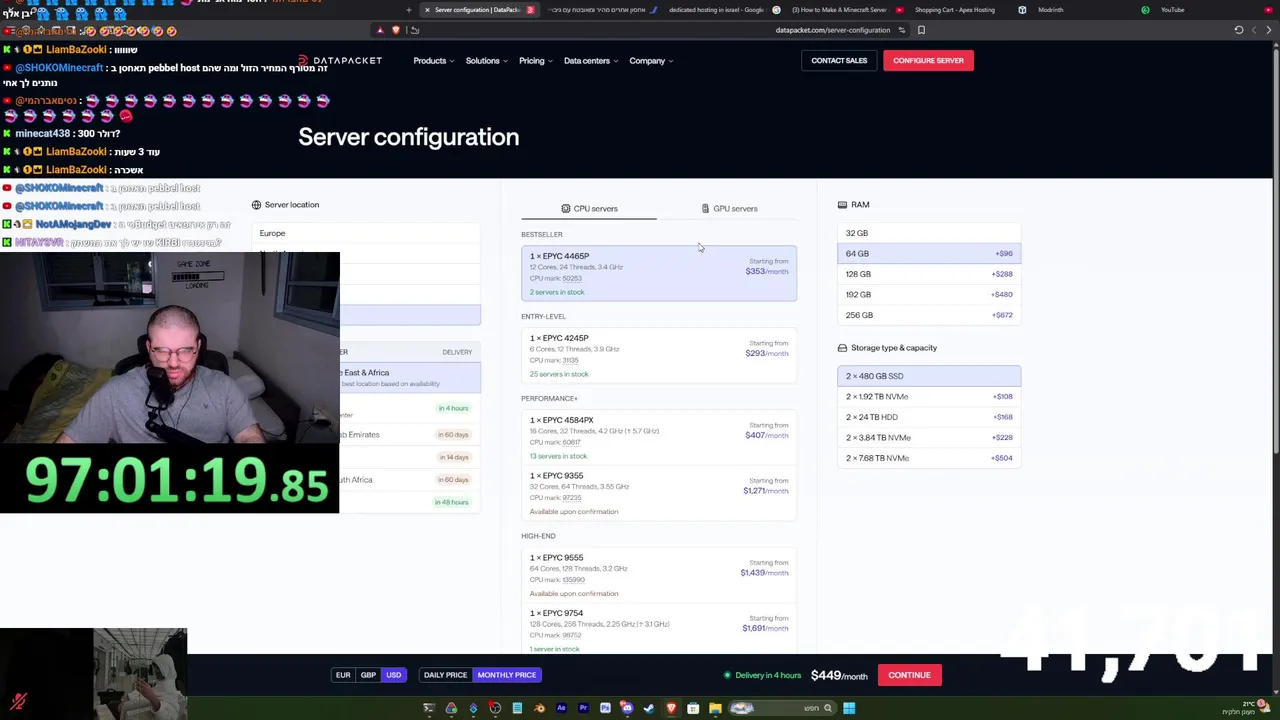The height and width of the screenshot is (720, 1280).
Task: Select 64 GB RAM option
Action: [x=929, y=254]
